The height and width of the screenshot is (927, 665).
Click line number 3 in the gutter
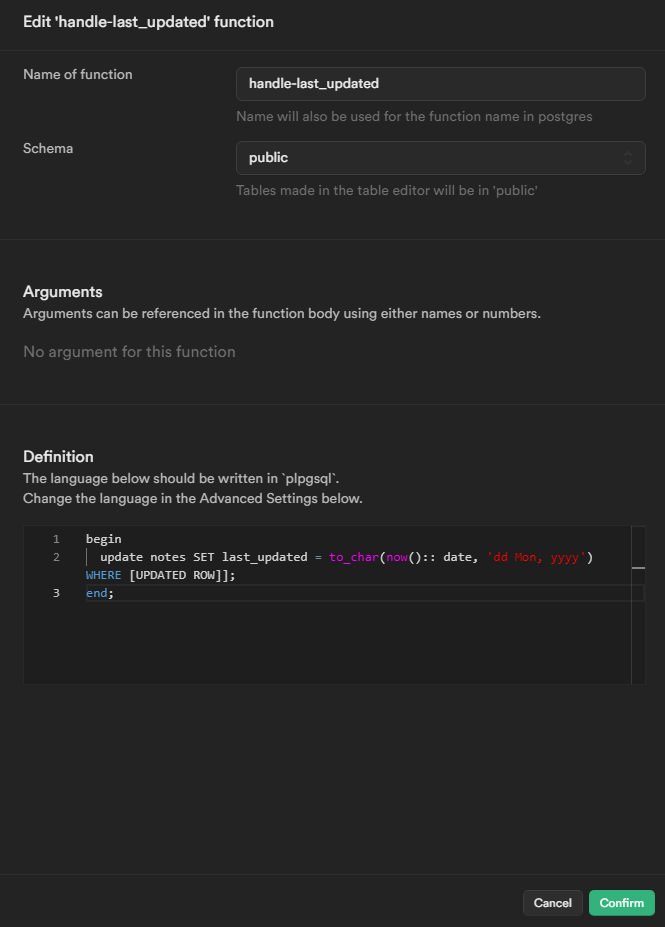[x=57, y=593]
